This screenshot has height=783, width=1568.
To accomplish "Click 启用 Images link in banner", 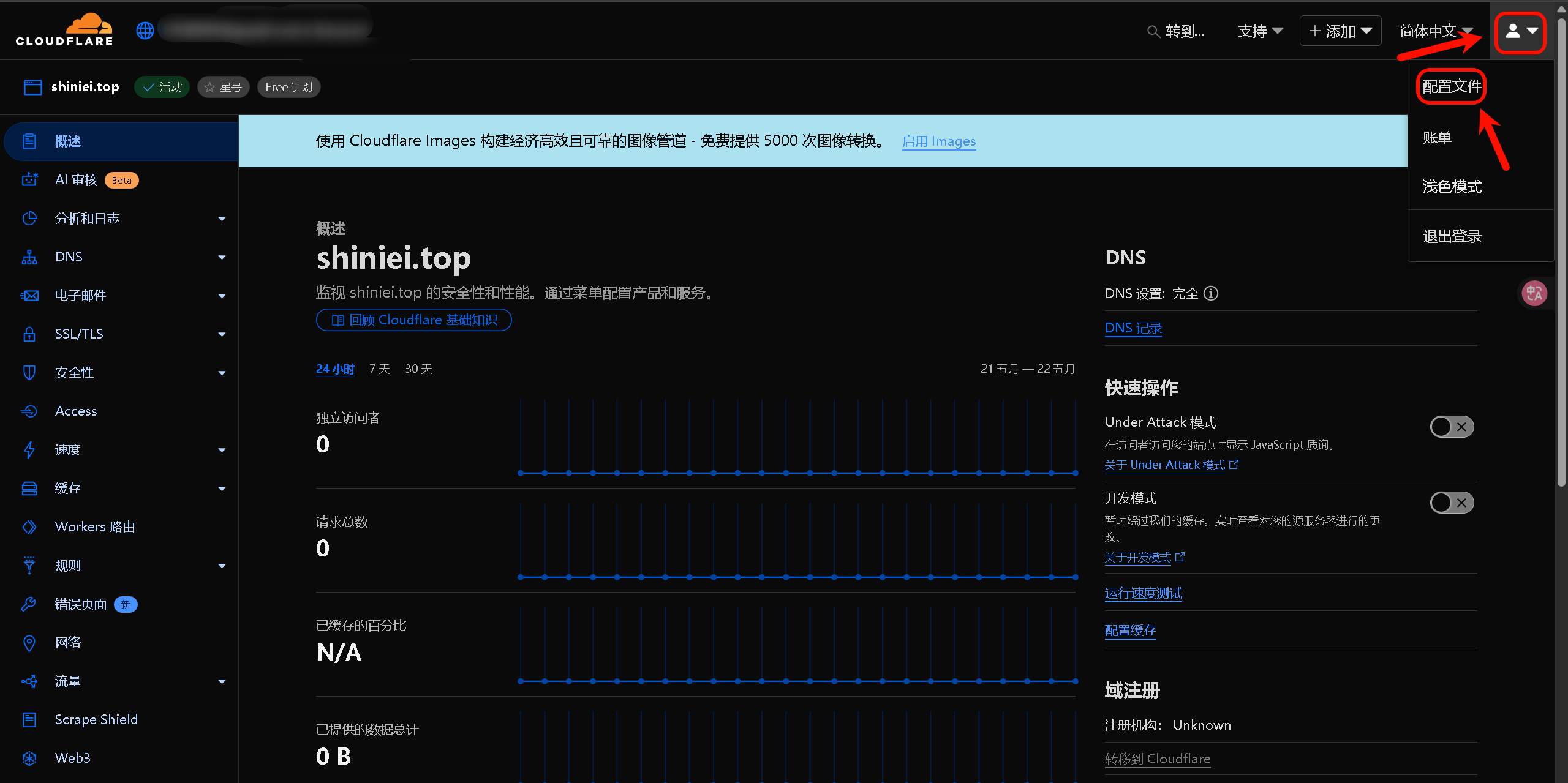I will 939,141.
